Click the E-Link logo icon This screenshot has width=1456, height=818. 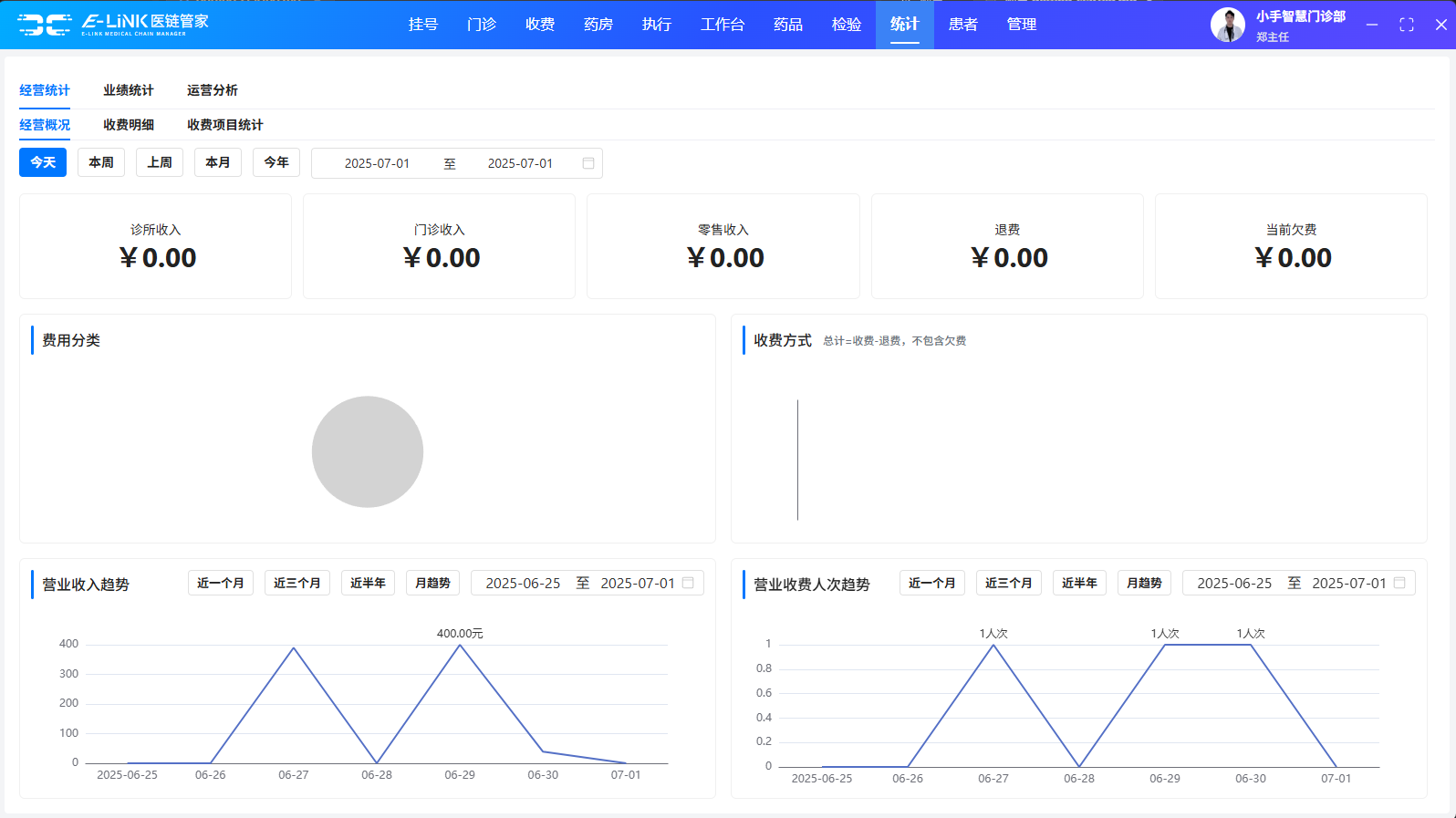coord(44,25)
